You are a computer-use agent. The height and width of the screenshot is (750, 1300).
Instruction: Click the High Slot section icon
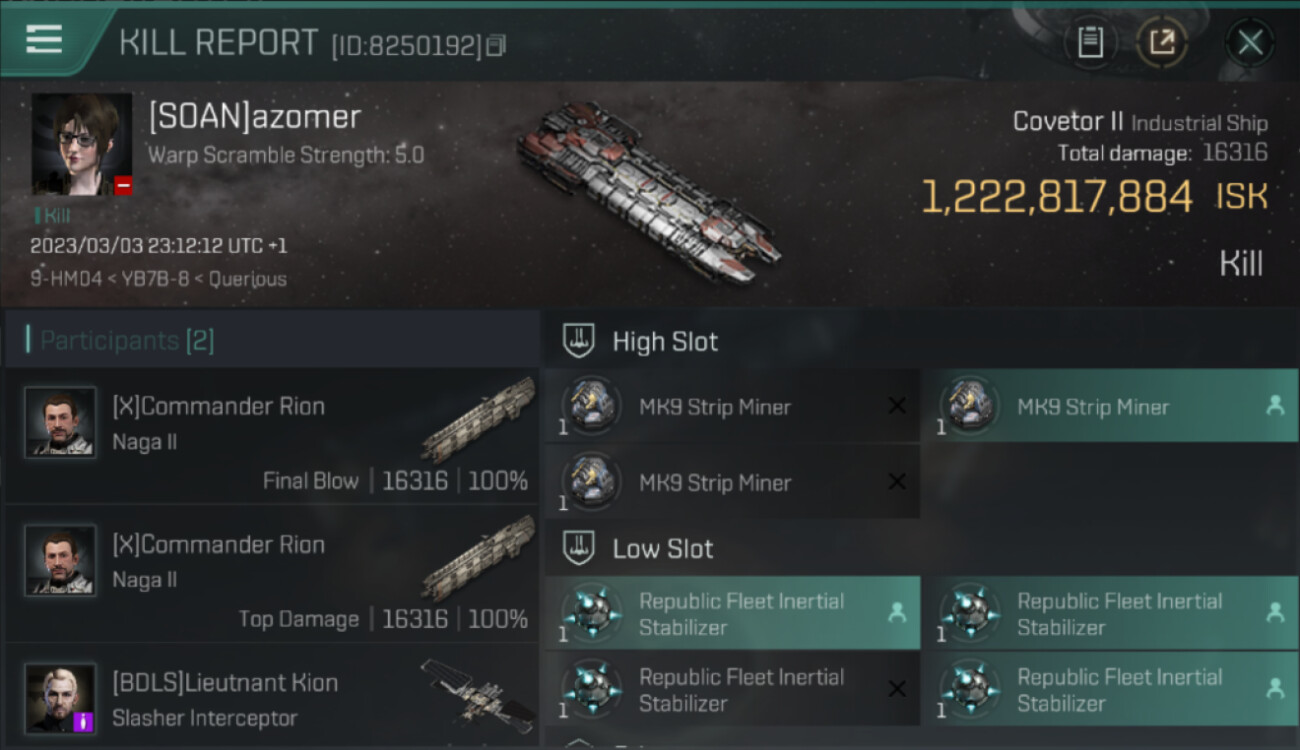point(580,341)
